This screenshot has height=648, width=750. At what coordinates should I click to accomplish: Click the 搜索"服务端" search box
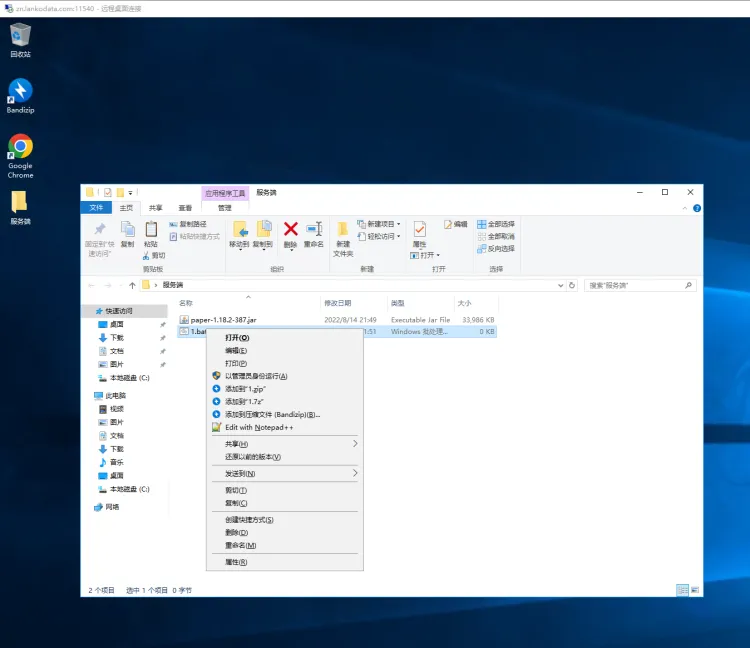pyautogui.click(x=635, y=285)
